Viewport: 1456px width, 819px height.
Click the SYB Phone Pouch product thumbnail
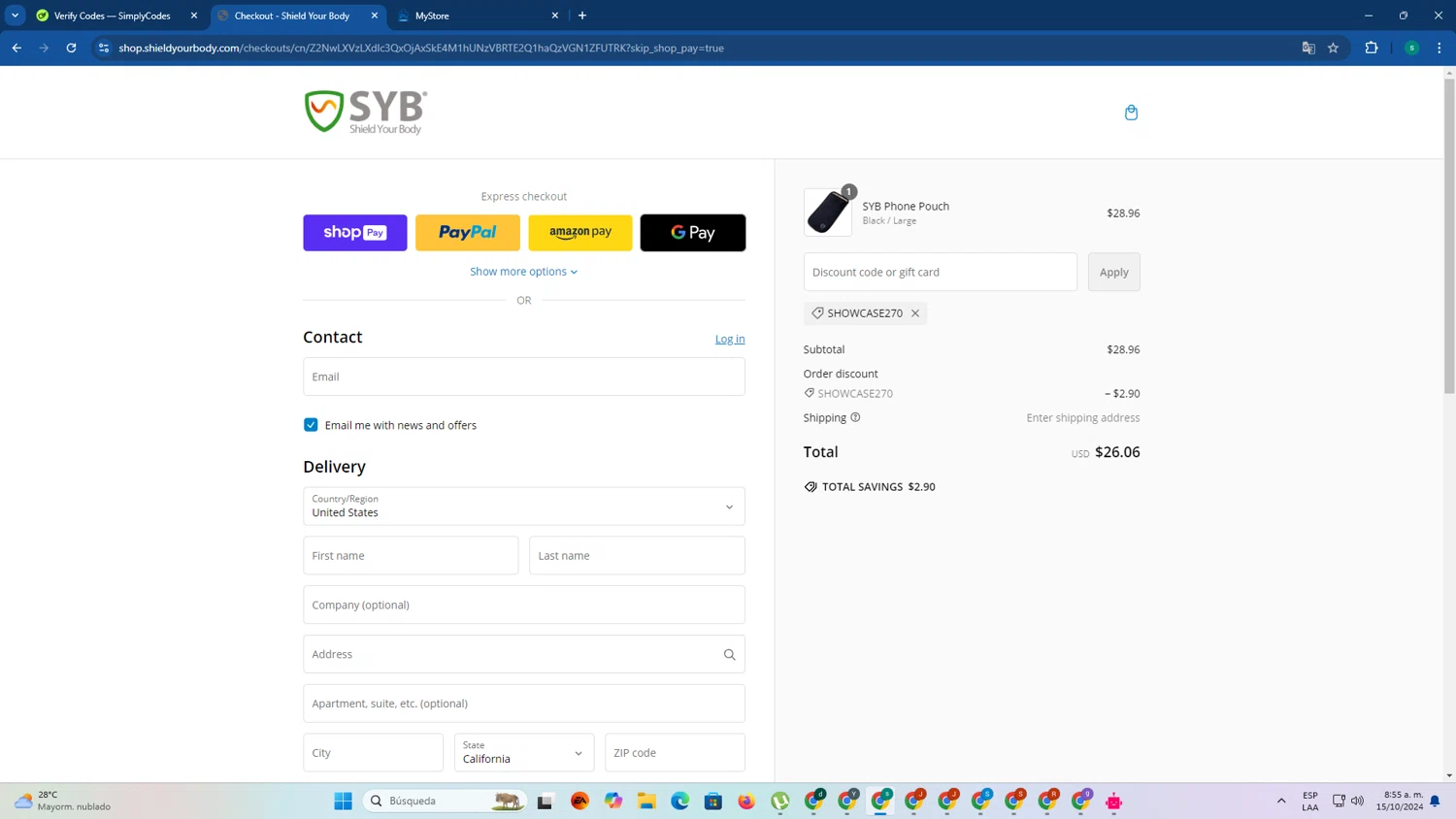click(x=828, y=213)
